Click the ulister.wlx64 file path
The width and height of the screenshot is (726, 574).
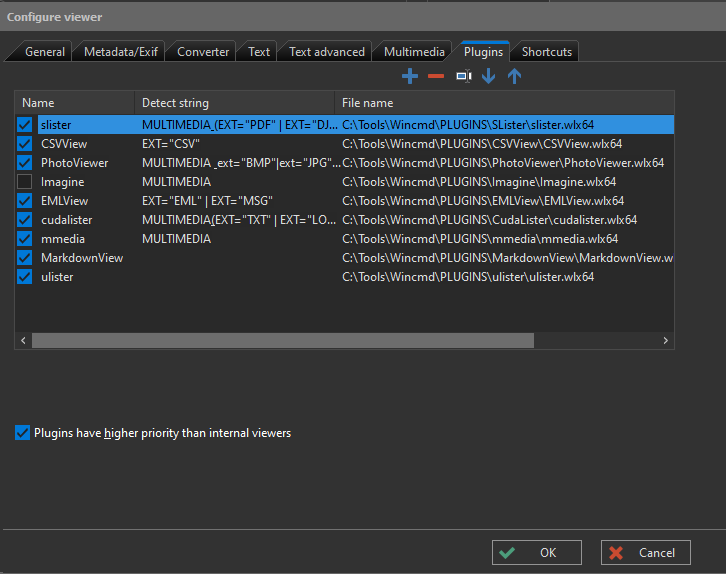468,276
